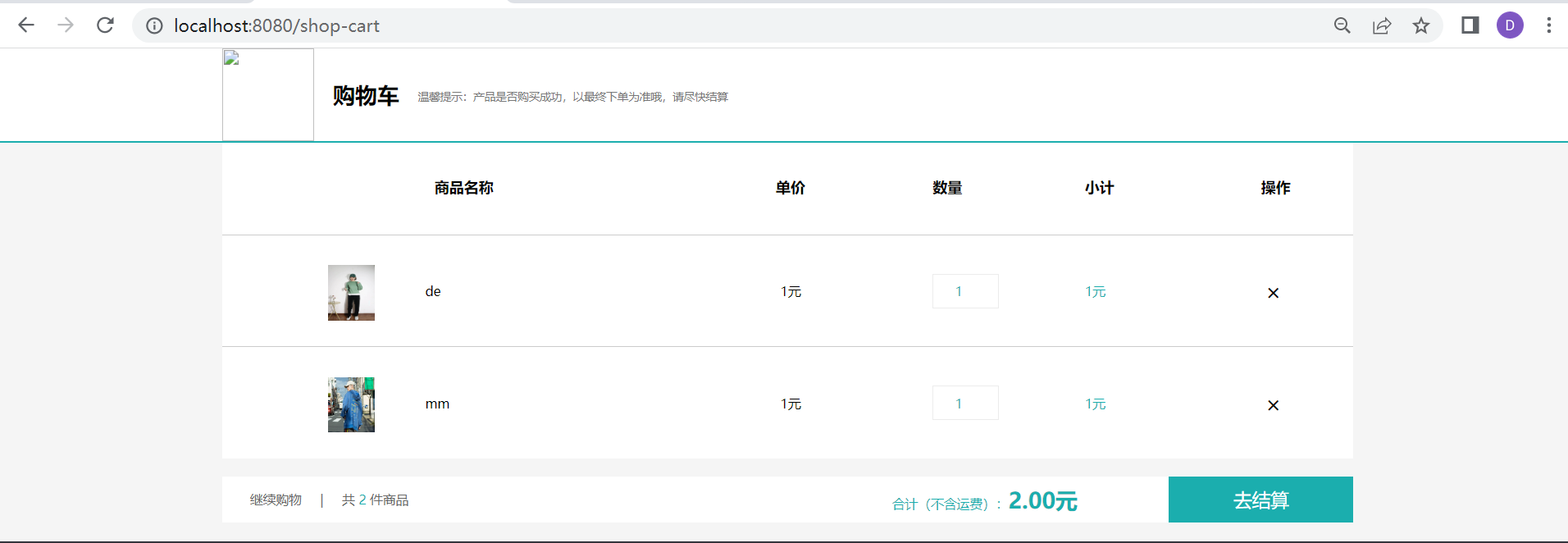Click the 2.00元 total amount

(1043, 500)
